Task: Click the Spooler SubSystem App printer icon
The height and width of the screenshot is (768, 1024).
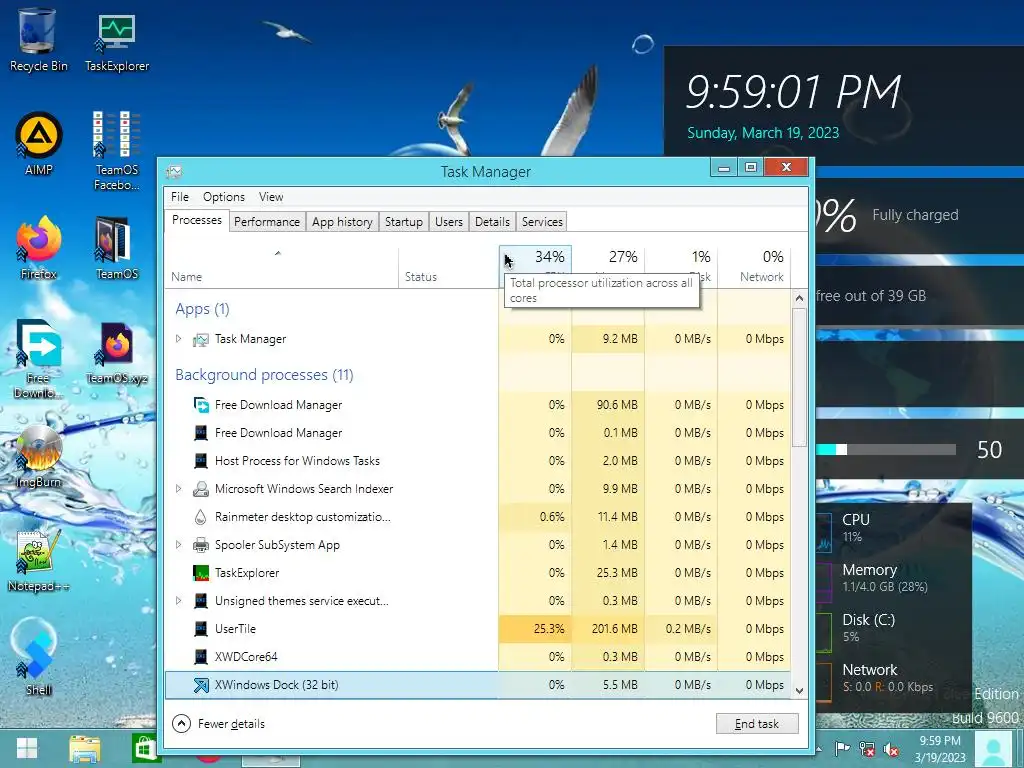Action: pyautogui.click(x=200, y=545)
